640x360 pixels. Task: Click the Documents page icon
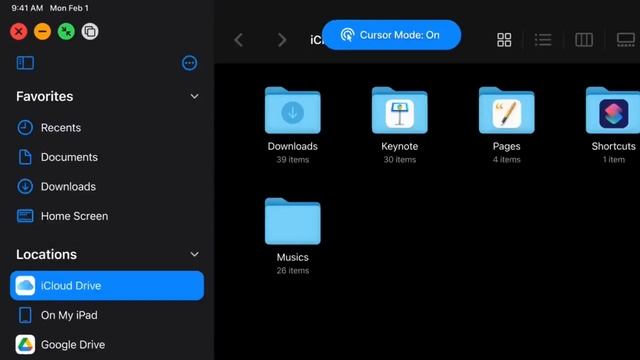pos(25,157)
